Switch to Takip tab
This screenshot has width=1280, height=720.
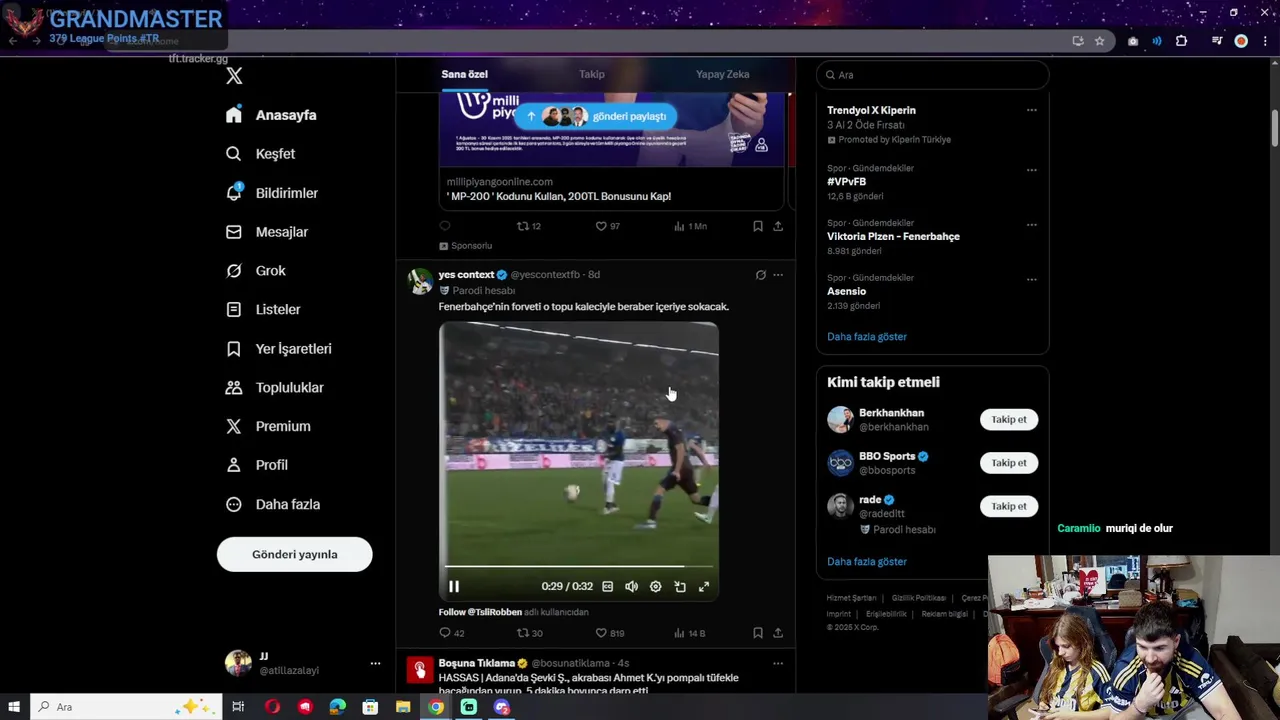[592, 74]
